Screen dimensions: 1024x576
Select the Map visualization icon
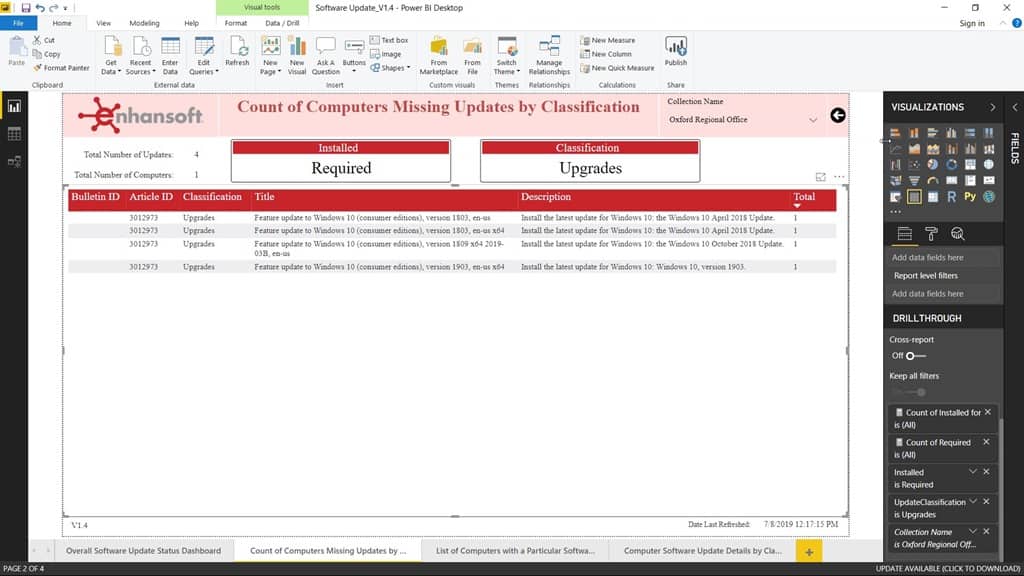tap(989, 165)
